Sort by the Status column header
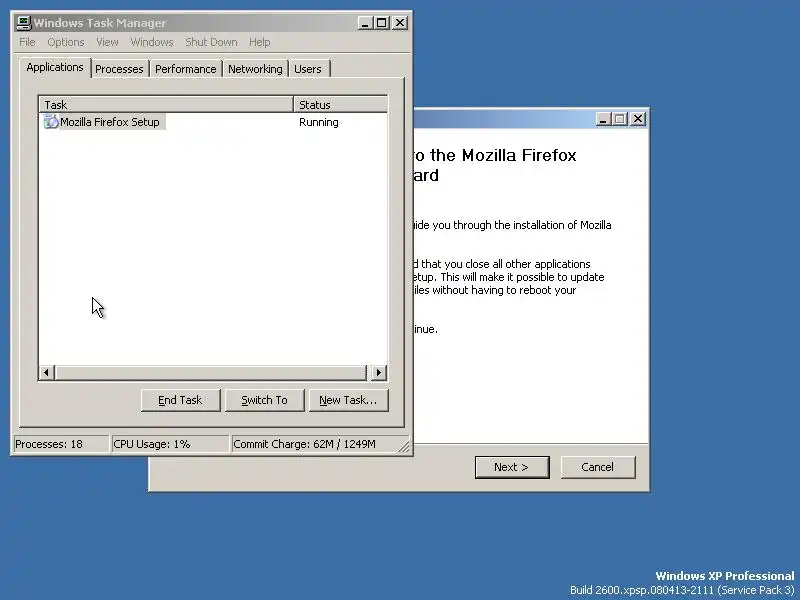This screenshot has width=800, height=600. tap(341, 105)
